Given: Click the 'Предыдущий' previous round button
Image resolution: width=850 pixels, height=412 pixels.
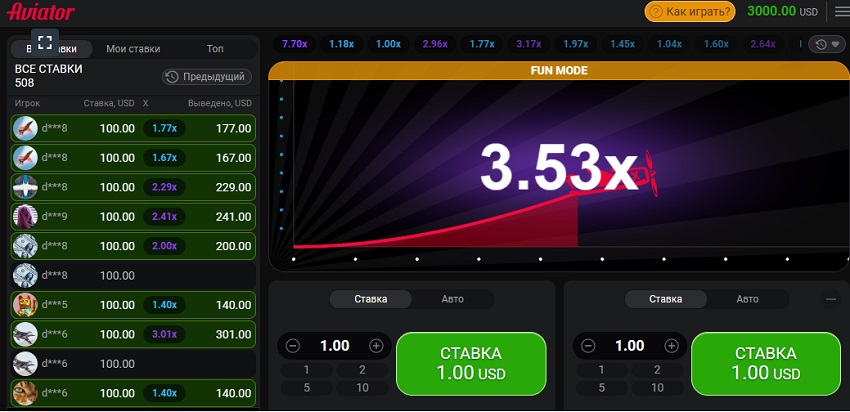Looking at the screenshot, I should click(207, 77).
